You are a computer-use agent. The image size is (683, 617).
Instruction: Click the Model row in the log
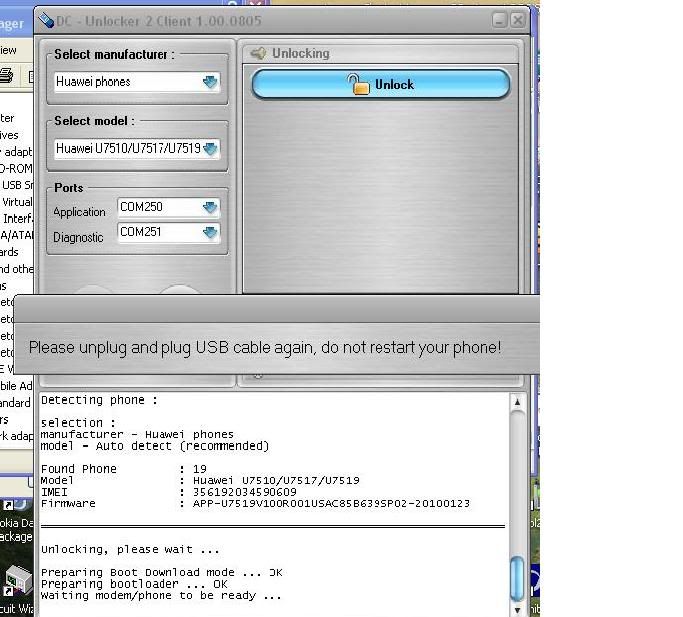click(200, 480)
